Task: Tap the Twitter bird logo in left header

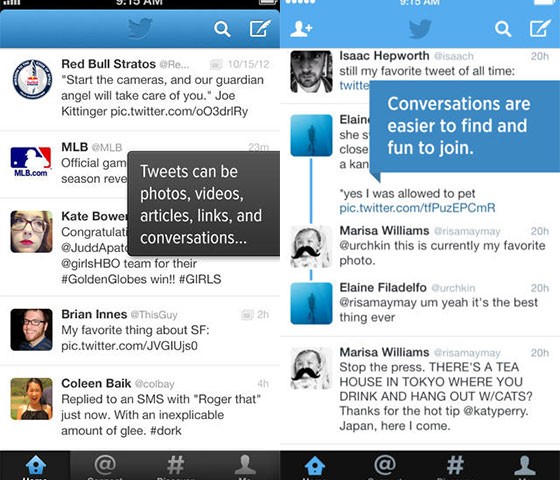Action: pyautogui.click(x=140, y=28)
